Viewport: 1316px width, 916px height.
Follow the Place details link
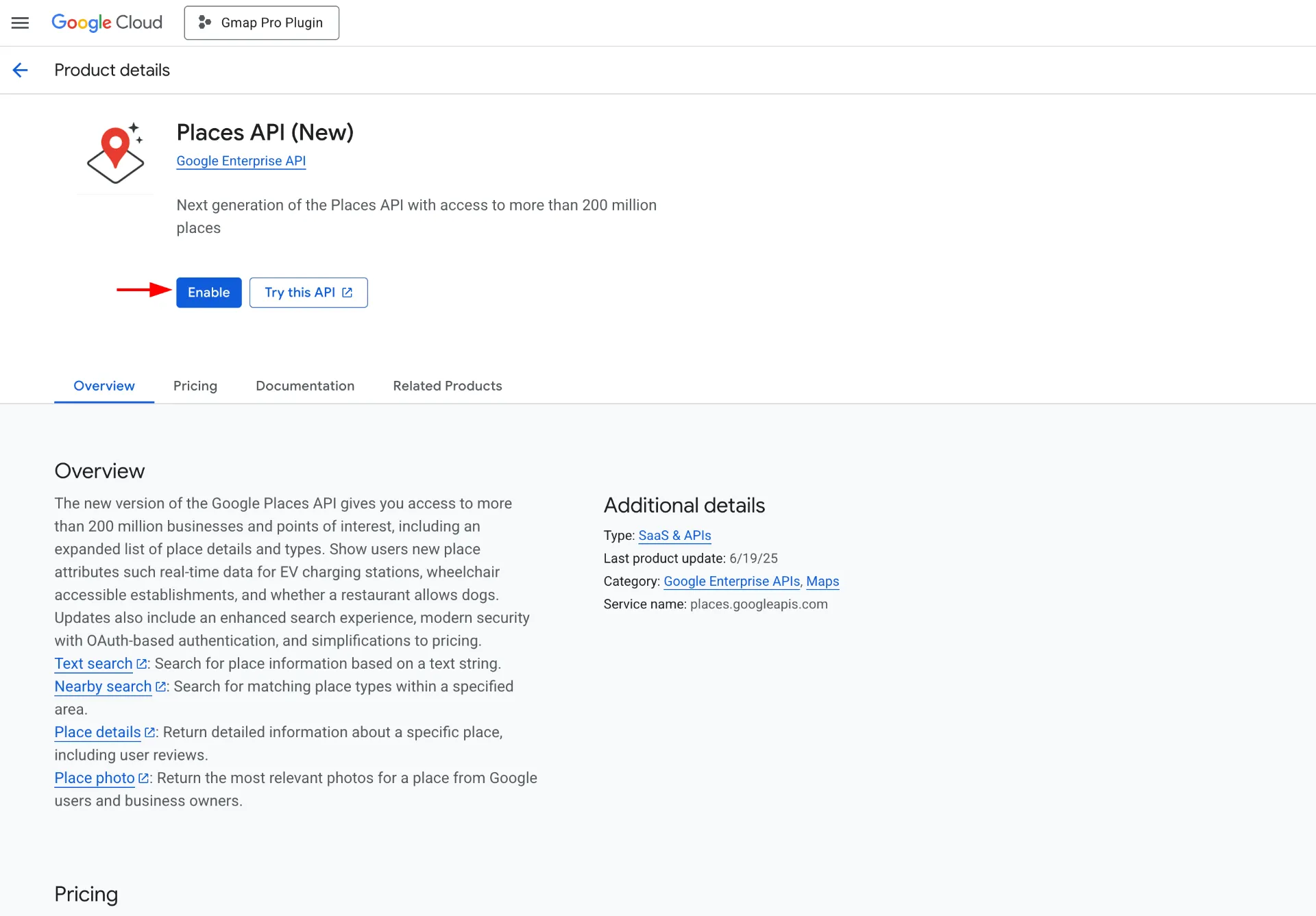(97, 732)
